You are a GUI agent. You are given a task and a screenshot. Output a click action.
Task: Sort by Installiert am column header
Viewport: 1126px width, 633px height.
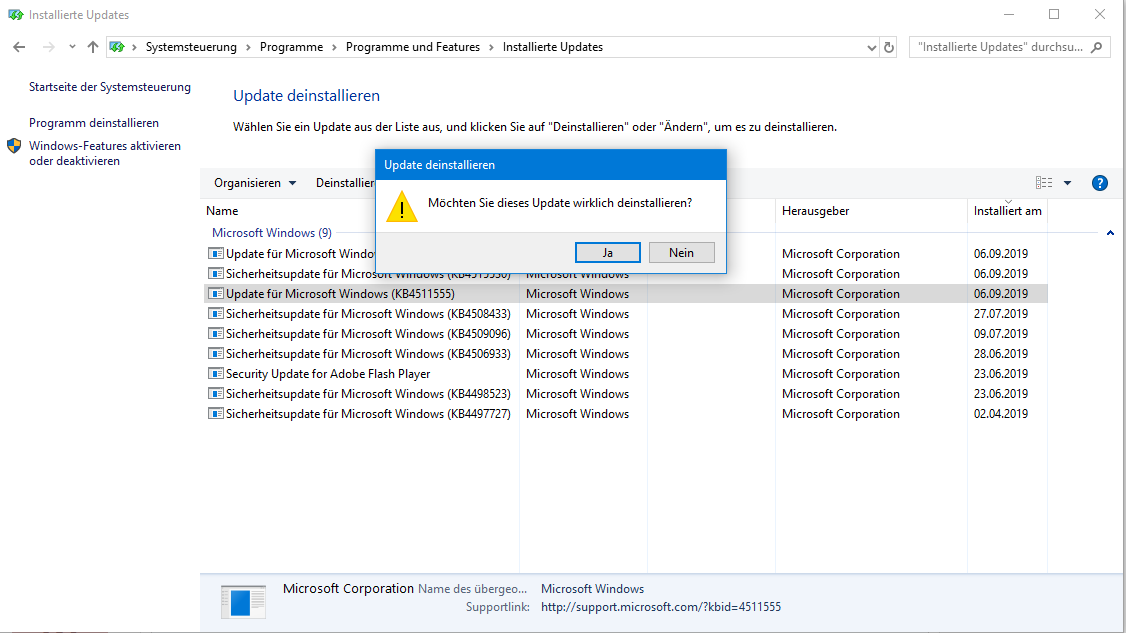[1008, 211]
